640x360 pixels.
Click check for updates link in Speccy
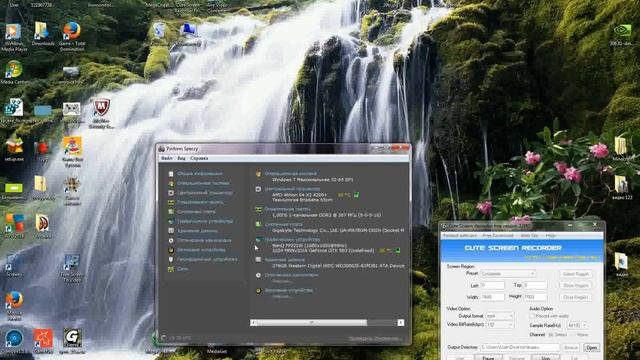375,338
